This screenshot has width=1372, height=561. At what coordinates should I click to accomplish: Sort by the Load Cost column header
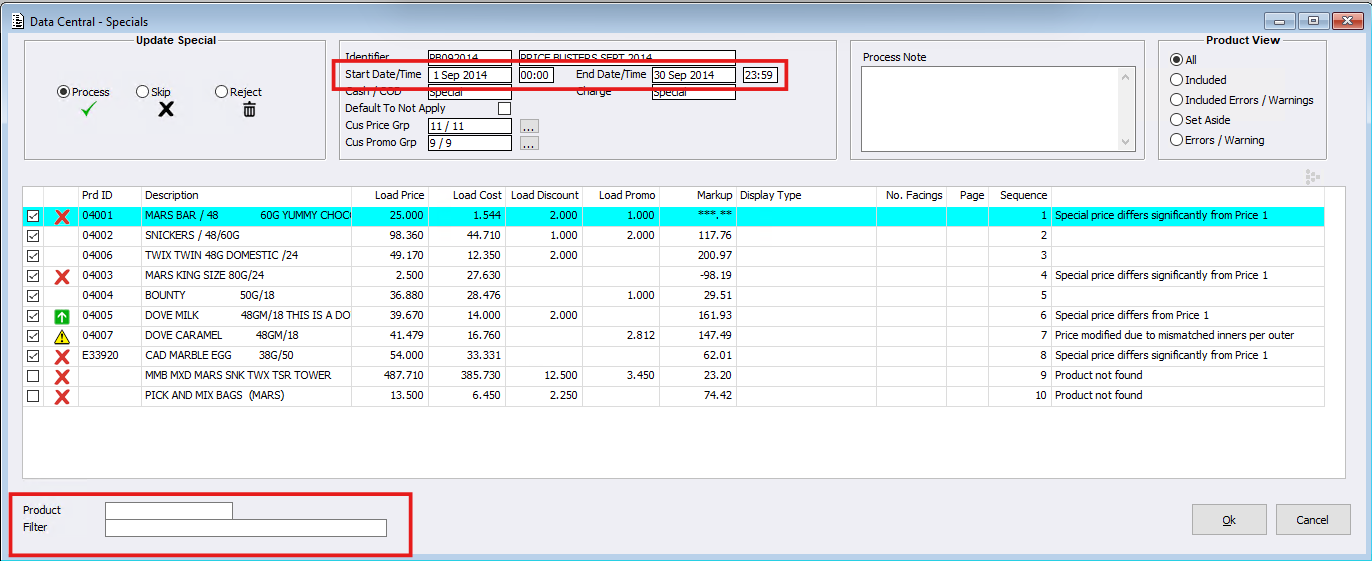coord(467,196)
